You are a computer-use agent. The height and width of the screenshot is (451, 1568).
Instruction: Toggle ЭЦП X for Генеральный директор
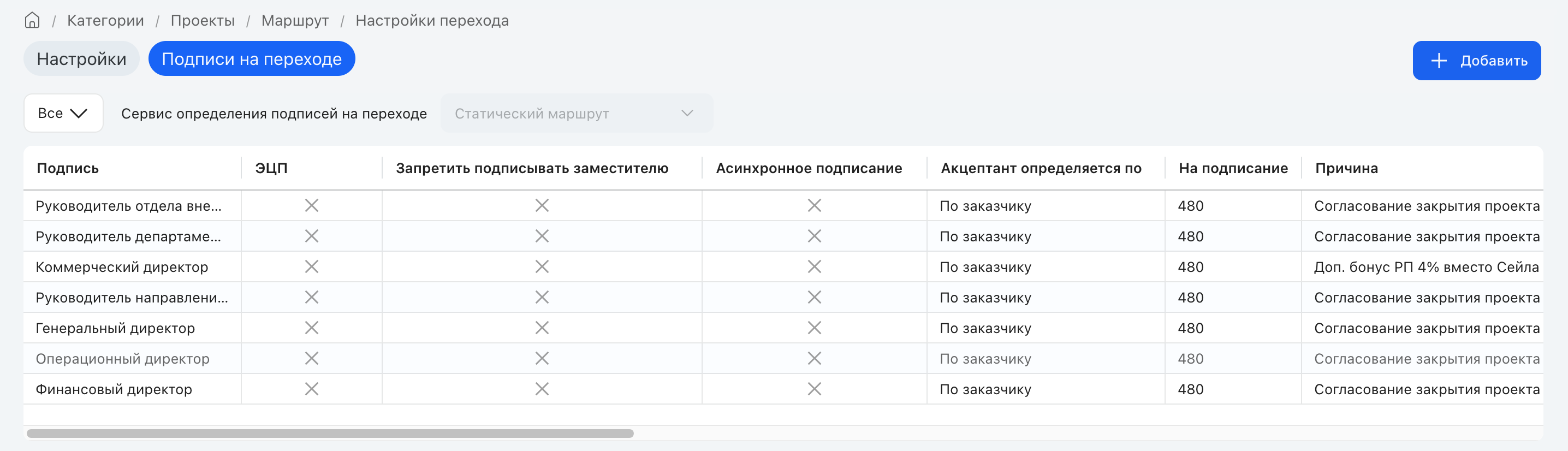coord(312,328)
